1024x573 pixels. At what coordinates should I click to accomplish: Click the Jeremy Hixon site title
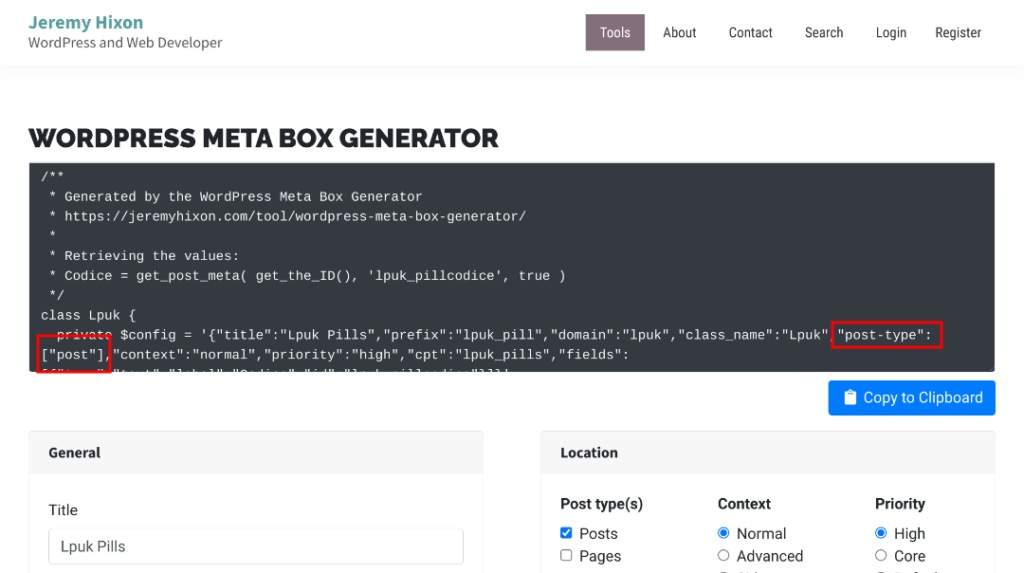[x=86, y=22]
